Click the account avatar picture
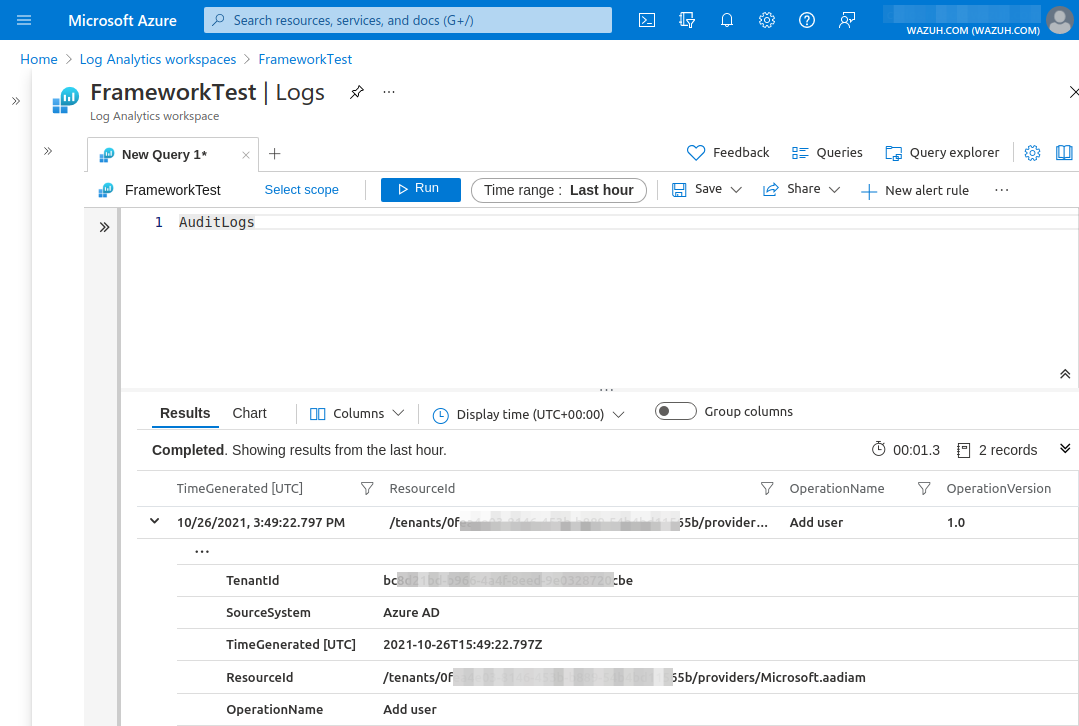This screenshot has height=726, width=1079. point(1060,20)
